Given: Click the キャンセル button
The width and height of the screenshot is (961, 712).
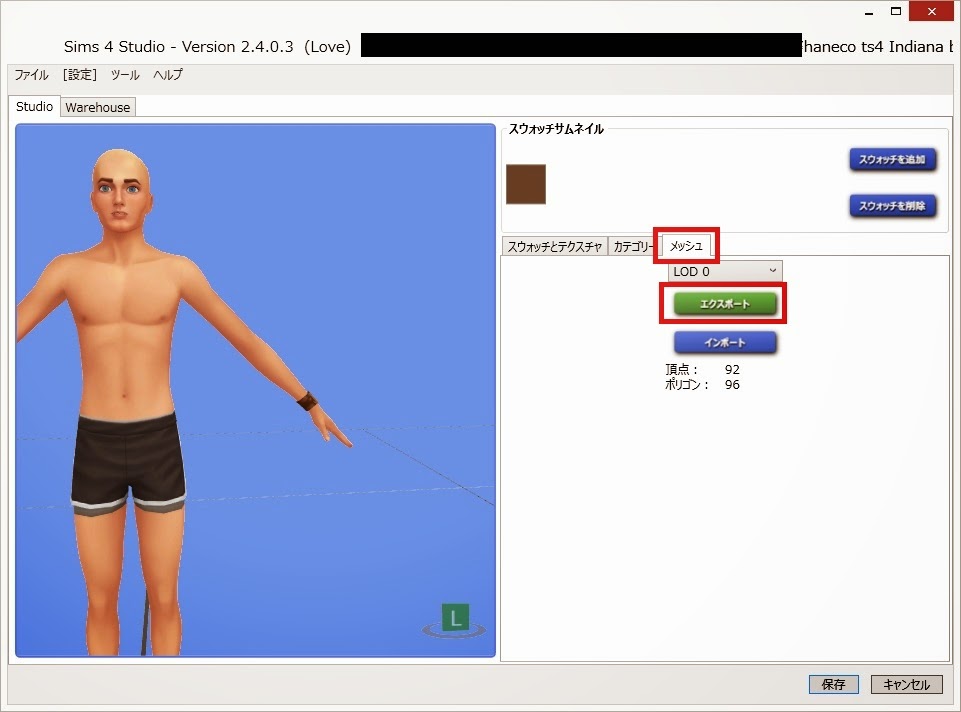Looking at the screenshot, I should tap(906, 684).
